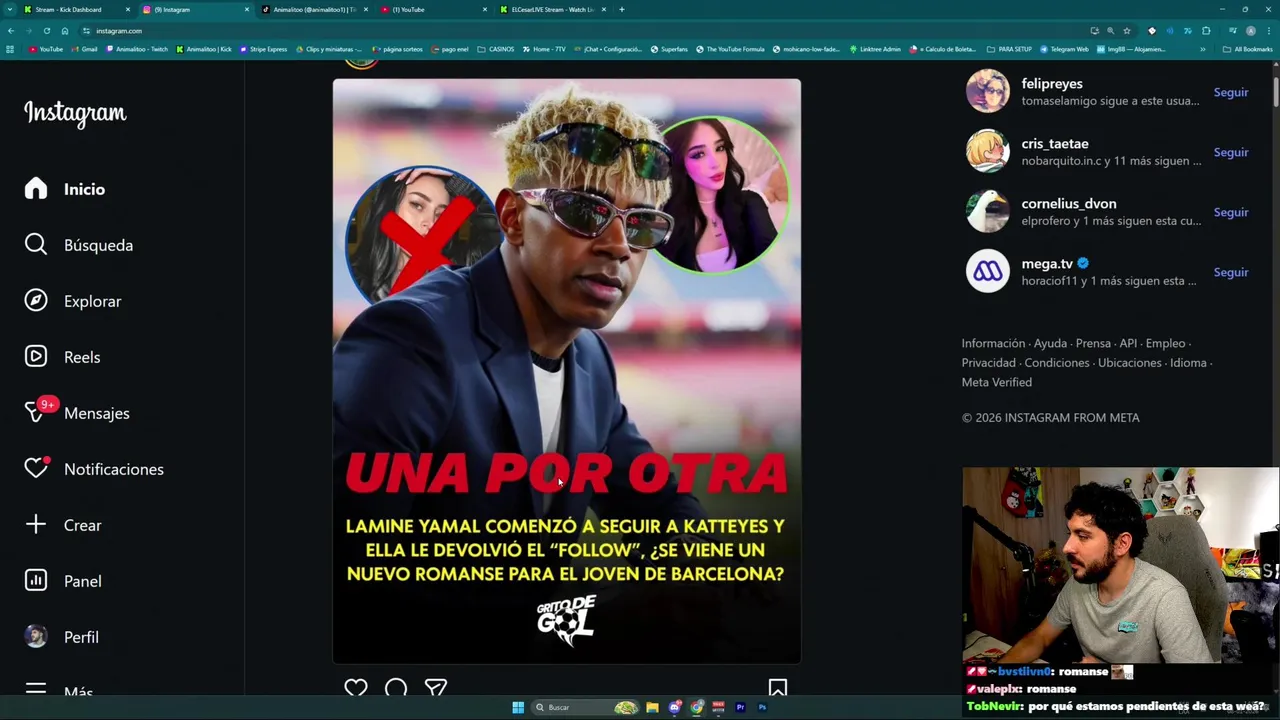Viewport: 1280px width, 720px height.
Task: Open Discord from taskbar
Action: [674, 707]
